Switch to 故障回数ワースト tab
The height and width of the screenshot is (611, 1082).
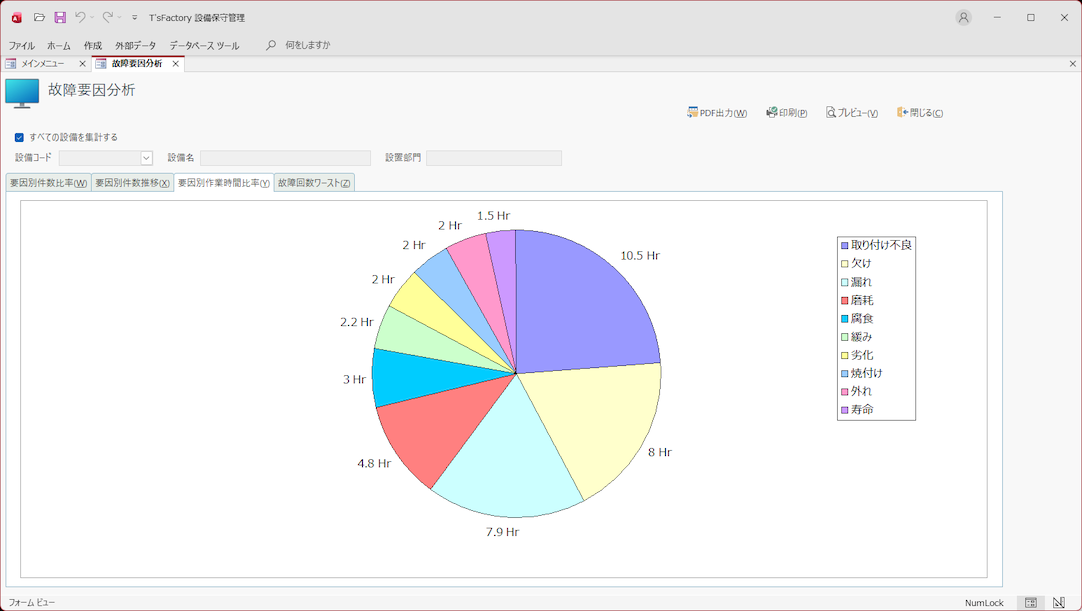(314, 183)
